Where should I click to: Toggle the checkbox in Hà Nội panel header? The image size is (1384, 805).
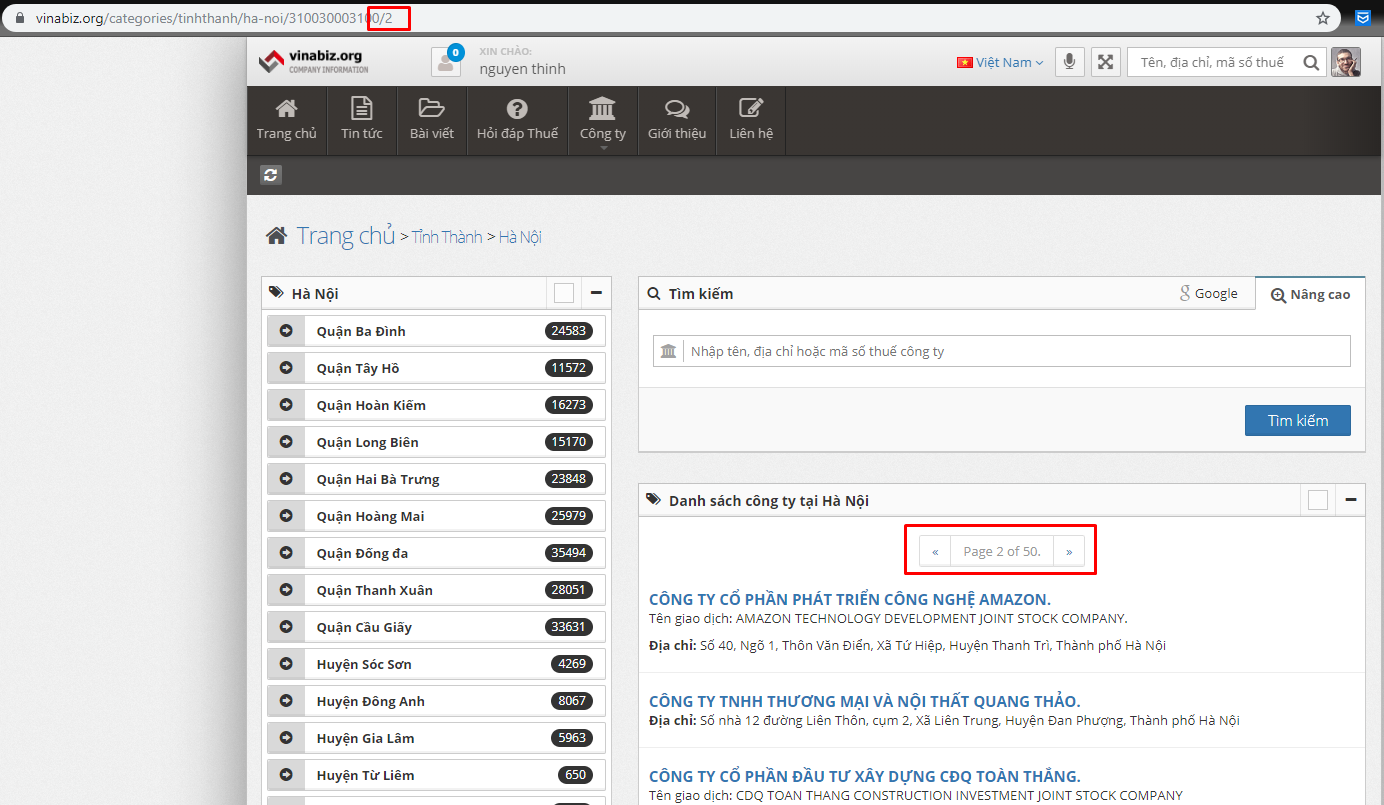(564, 293)
